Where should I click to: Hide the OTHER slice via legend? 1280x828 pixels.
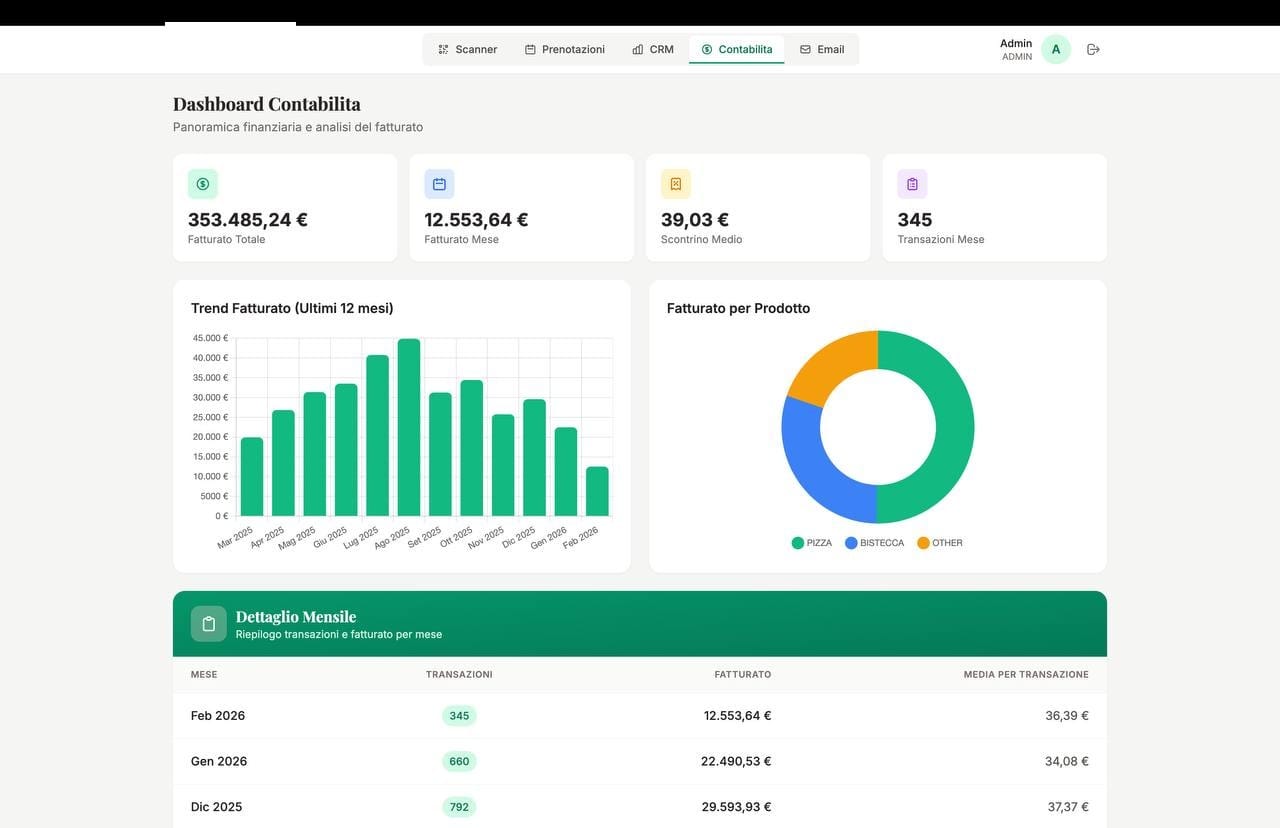coord(941,541)
